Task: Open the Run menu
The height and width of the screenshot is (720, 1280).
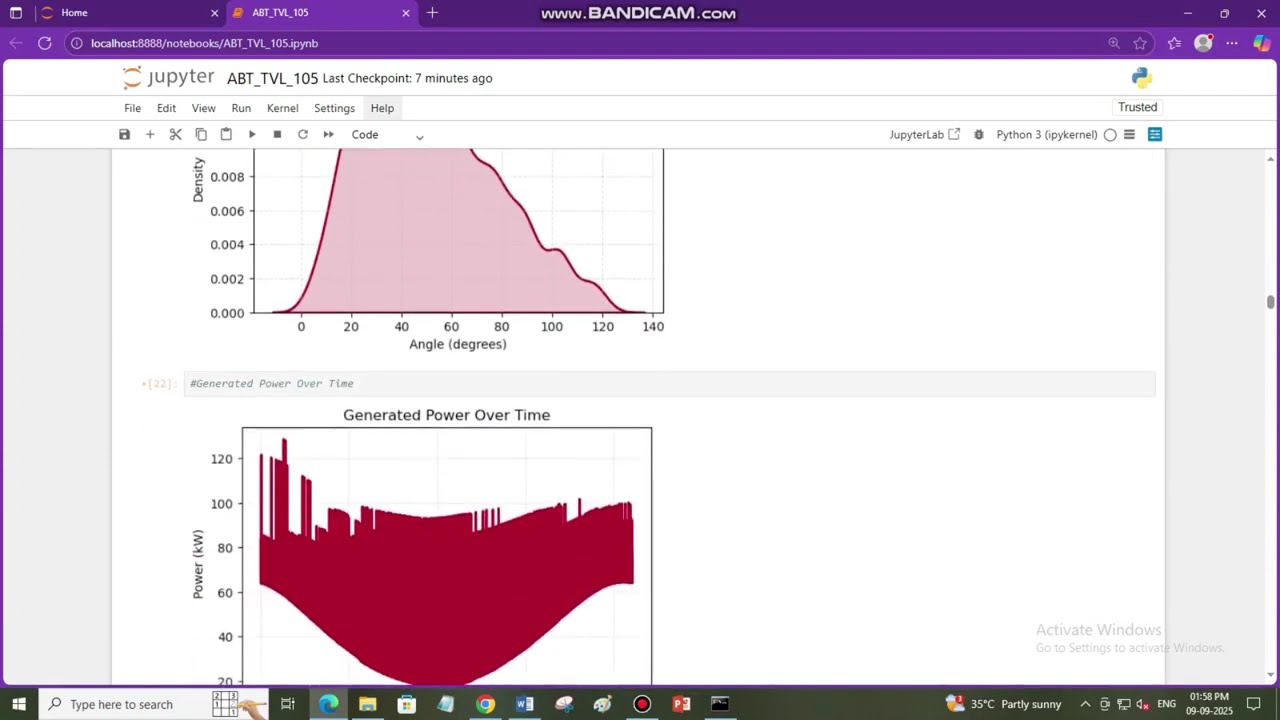Action: tap(241, 108)
